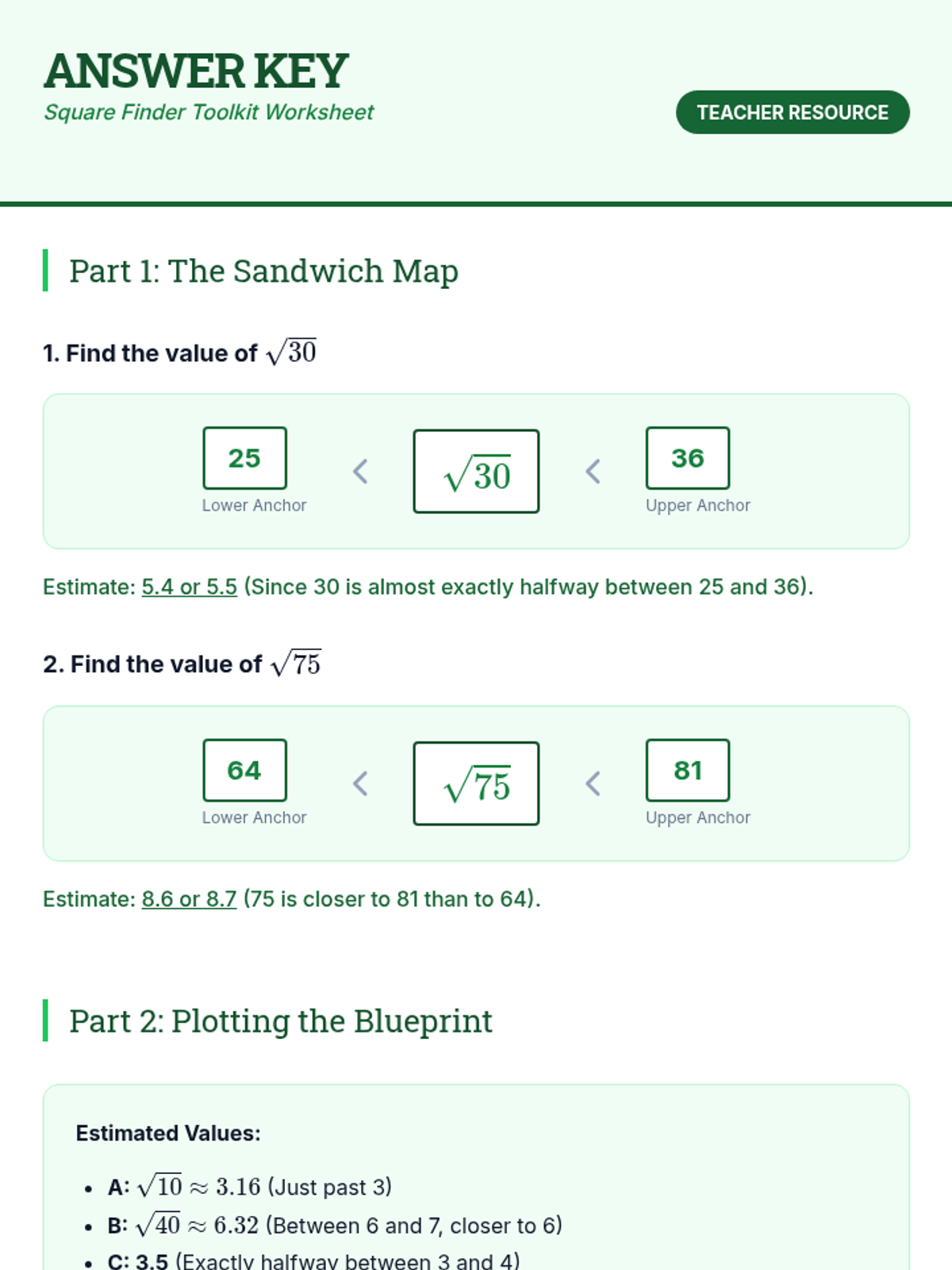The height and width of the screenshot is (1270, 952).
Task: Click the upper anchor box showing 81
Action: [x=687, y=770]
